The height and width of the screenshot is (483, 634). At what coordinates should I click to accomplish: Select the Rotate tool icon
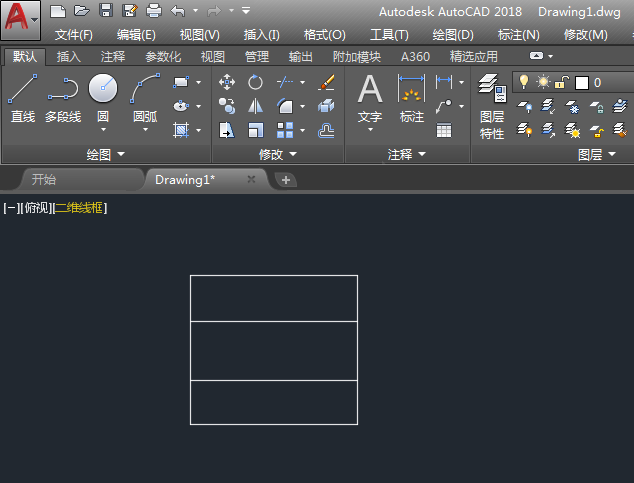click(255, 82)
